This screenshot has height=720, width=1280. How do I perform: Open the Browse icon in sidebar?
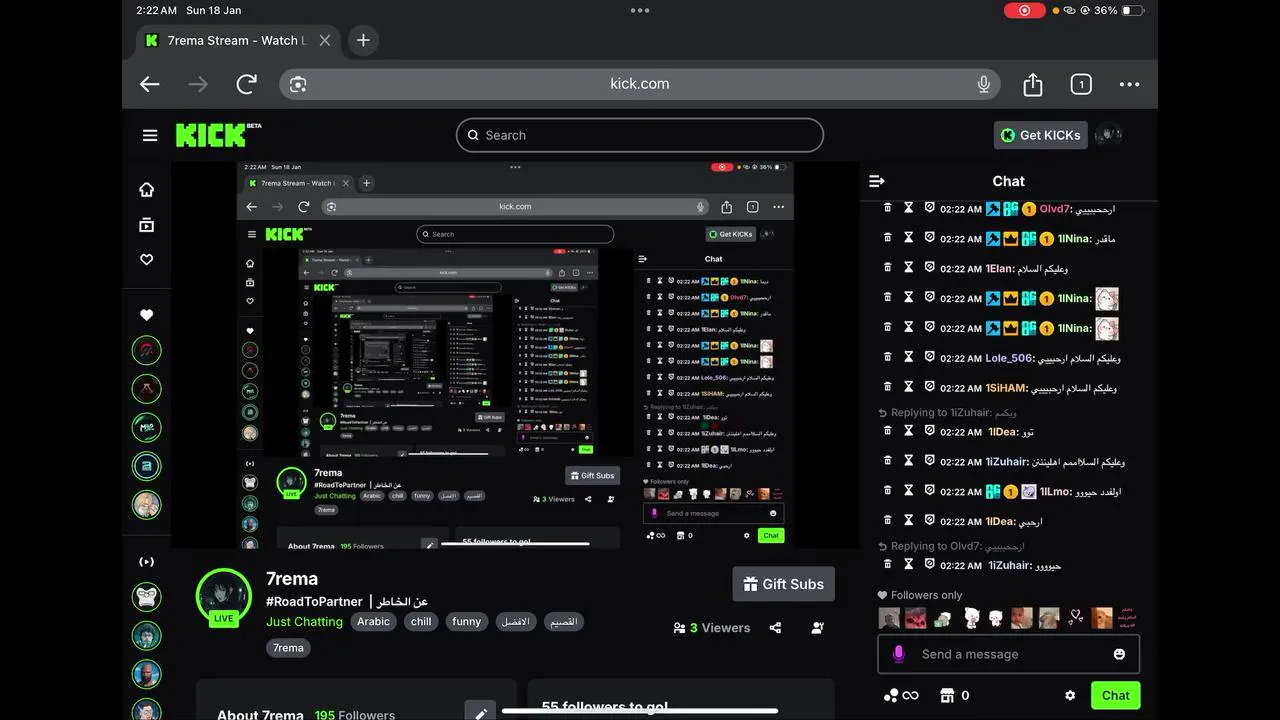147,225
